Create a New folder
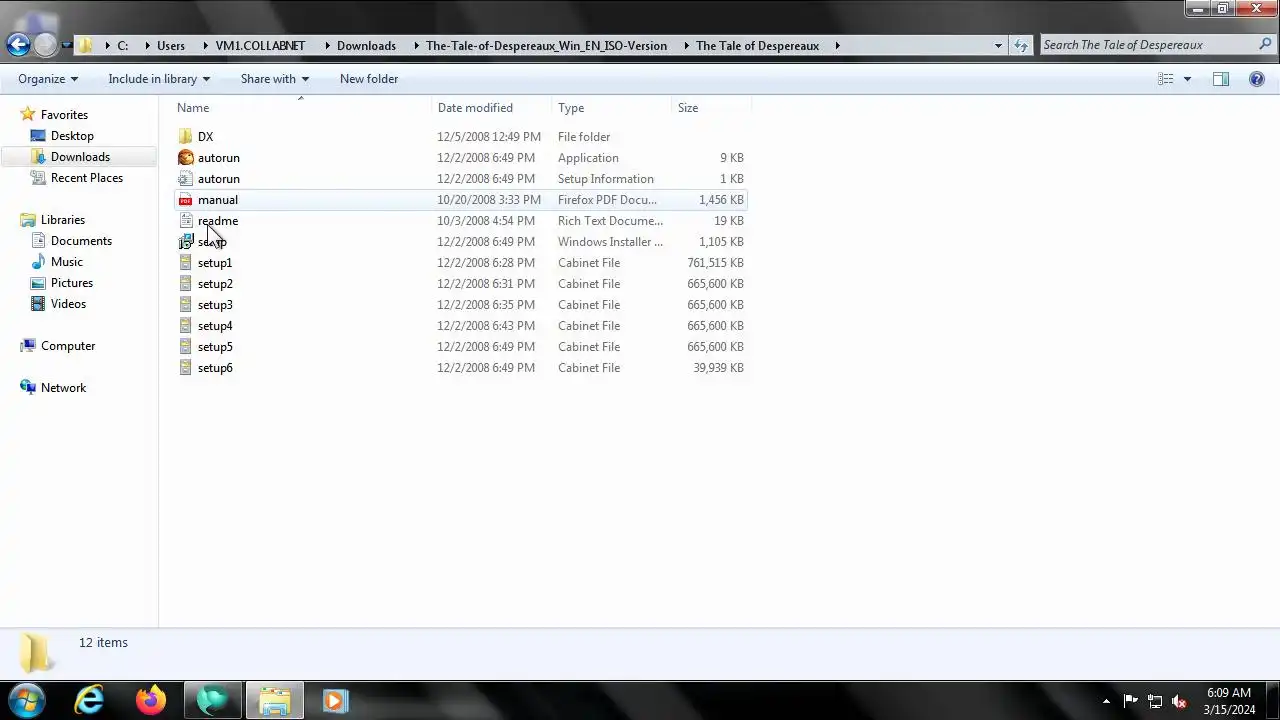 (369, 79)
